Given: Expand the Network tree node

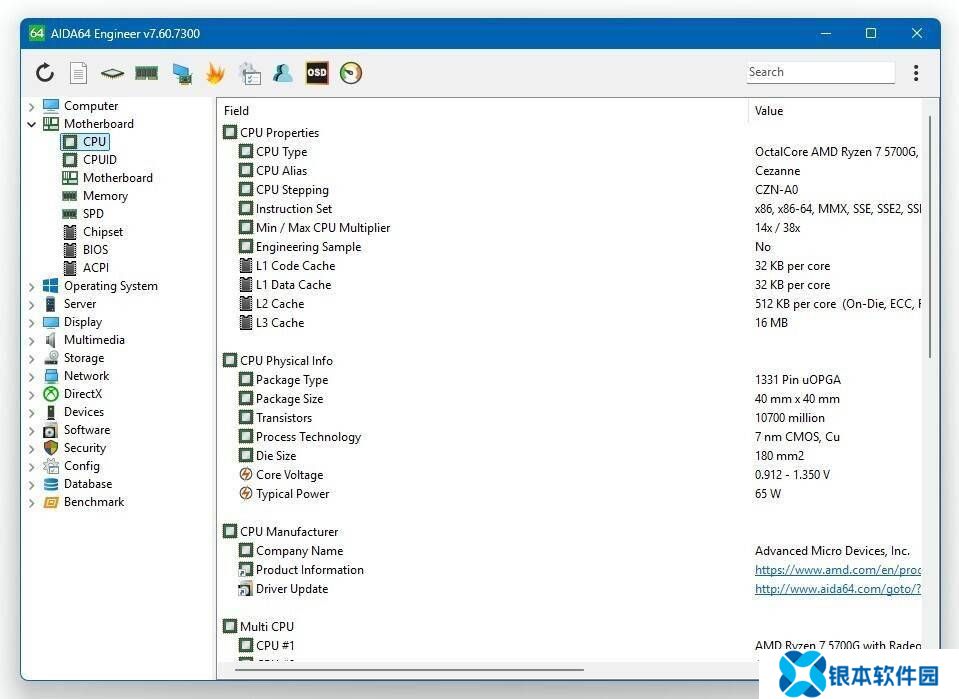Looking at the screenshot, I should tap(31, 376).
